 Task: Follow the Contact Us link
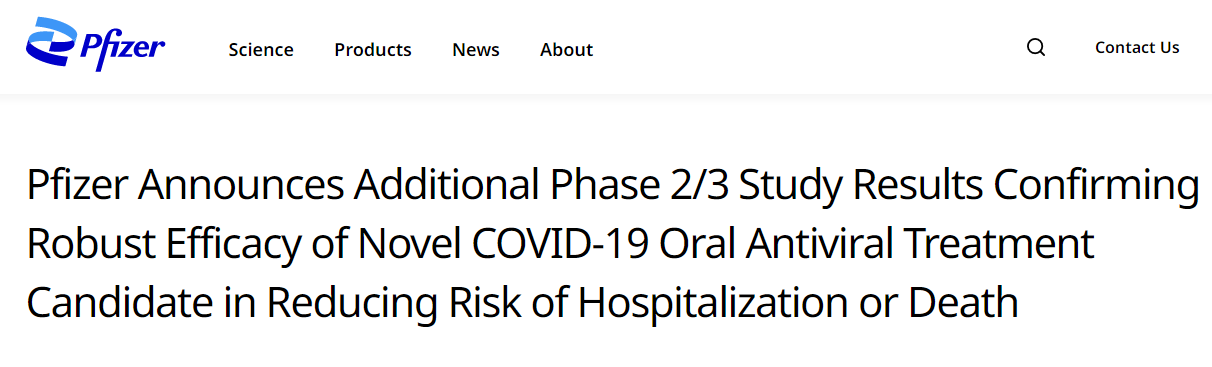1137,47
